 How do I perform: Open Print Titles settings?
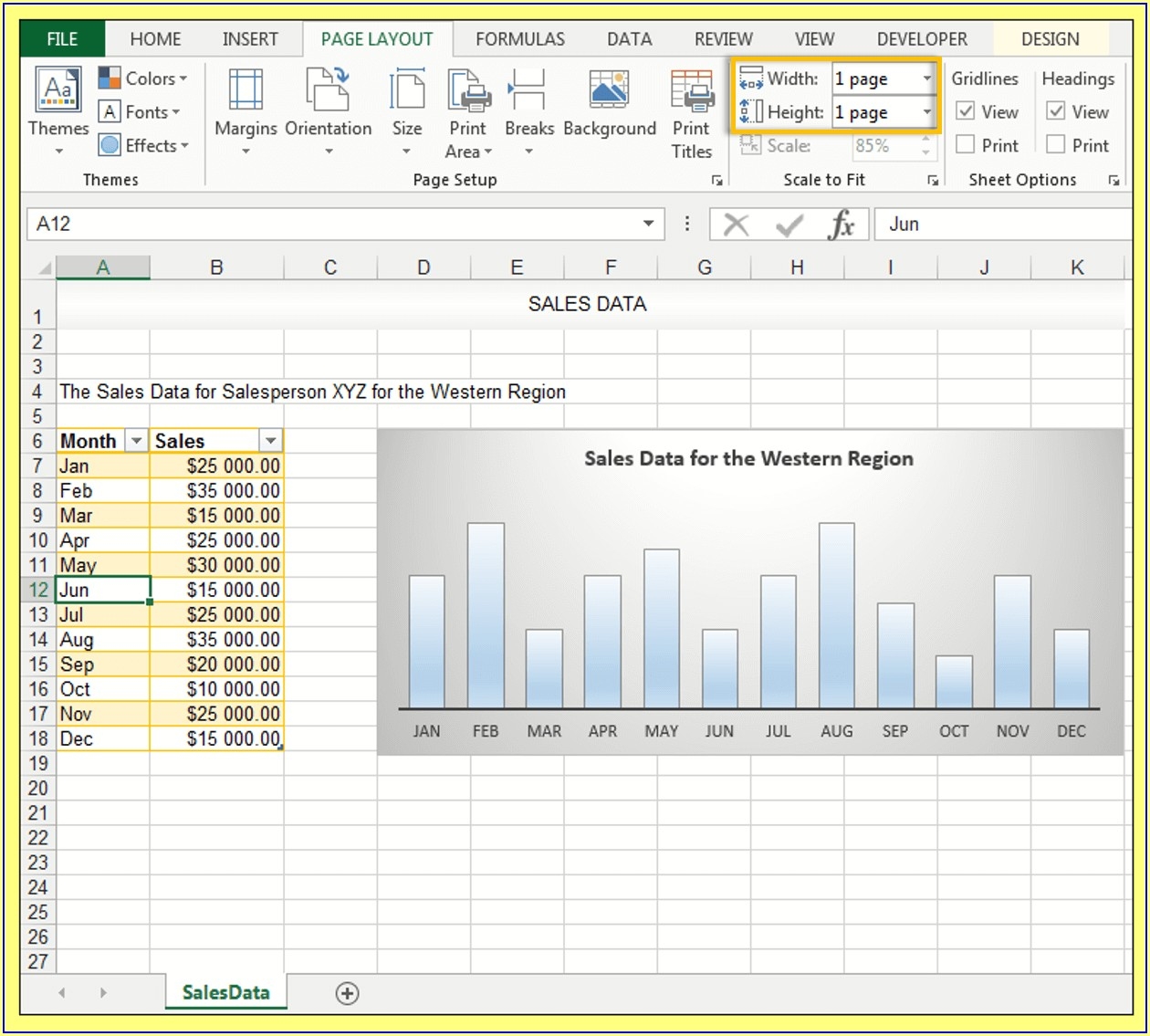[691, 92]
